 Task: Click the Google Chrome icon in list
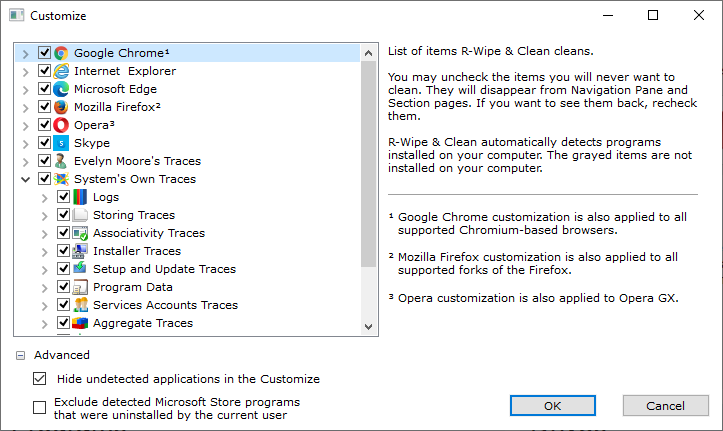(x=61, y=53)
